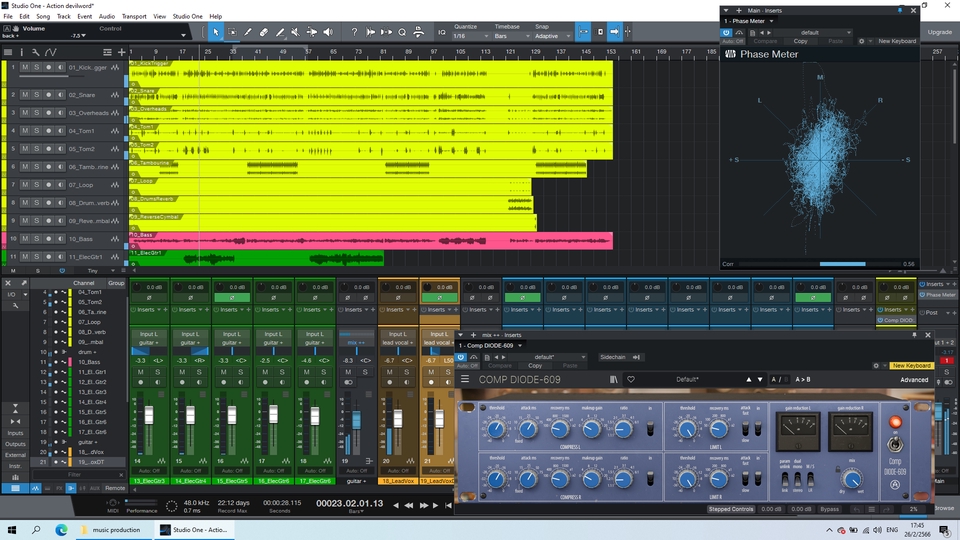This screenshot has width=960, height=540.
Task: Select the Listen speaker tool
Action: pos(328,32)
